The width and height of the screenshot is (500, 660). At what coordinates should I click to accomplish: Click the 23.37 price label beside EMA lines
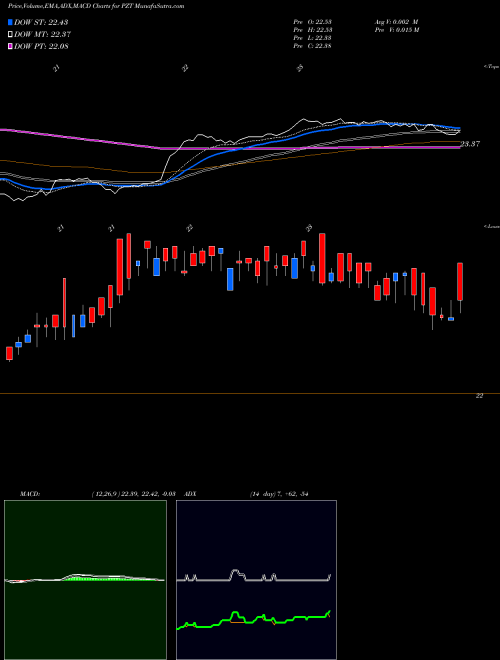[470, 144]
